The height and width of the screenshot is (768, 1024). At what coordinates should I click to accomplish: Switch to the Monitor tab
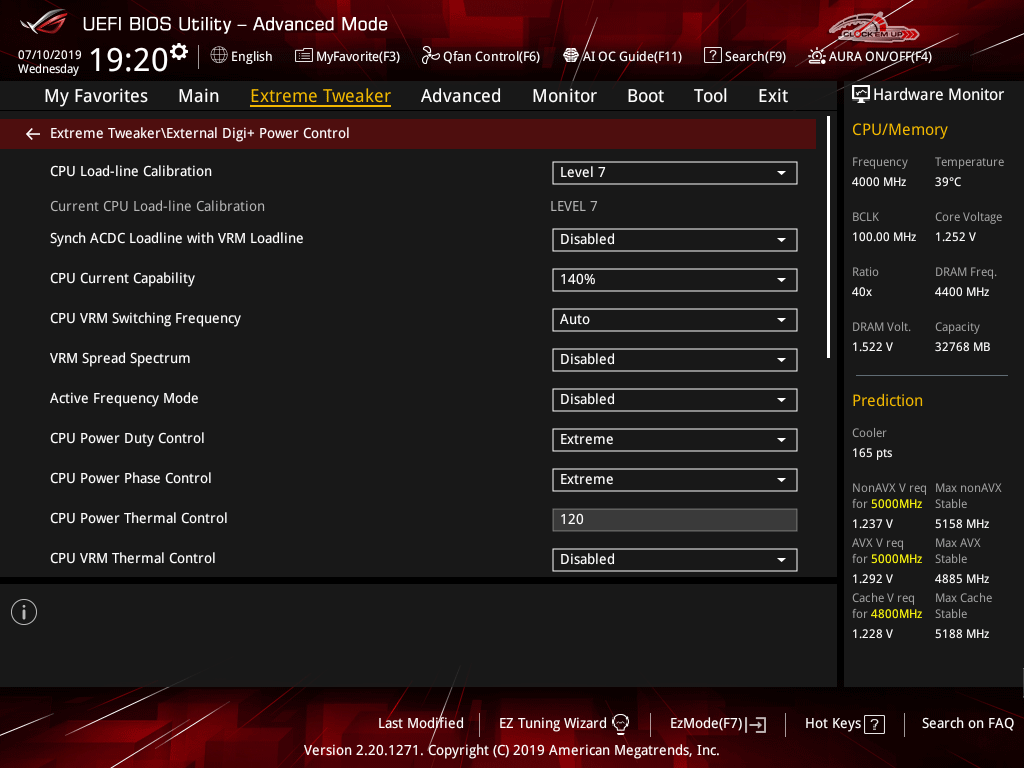(x=564, y=96)
